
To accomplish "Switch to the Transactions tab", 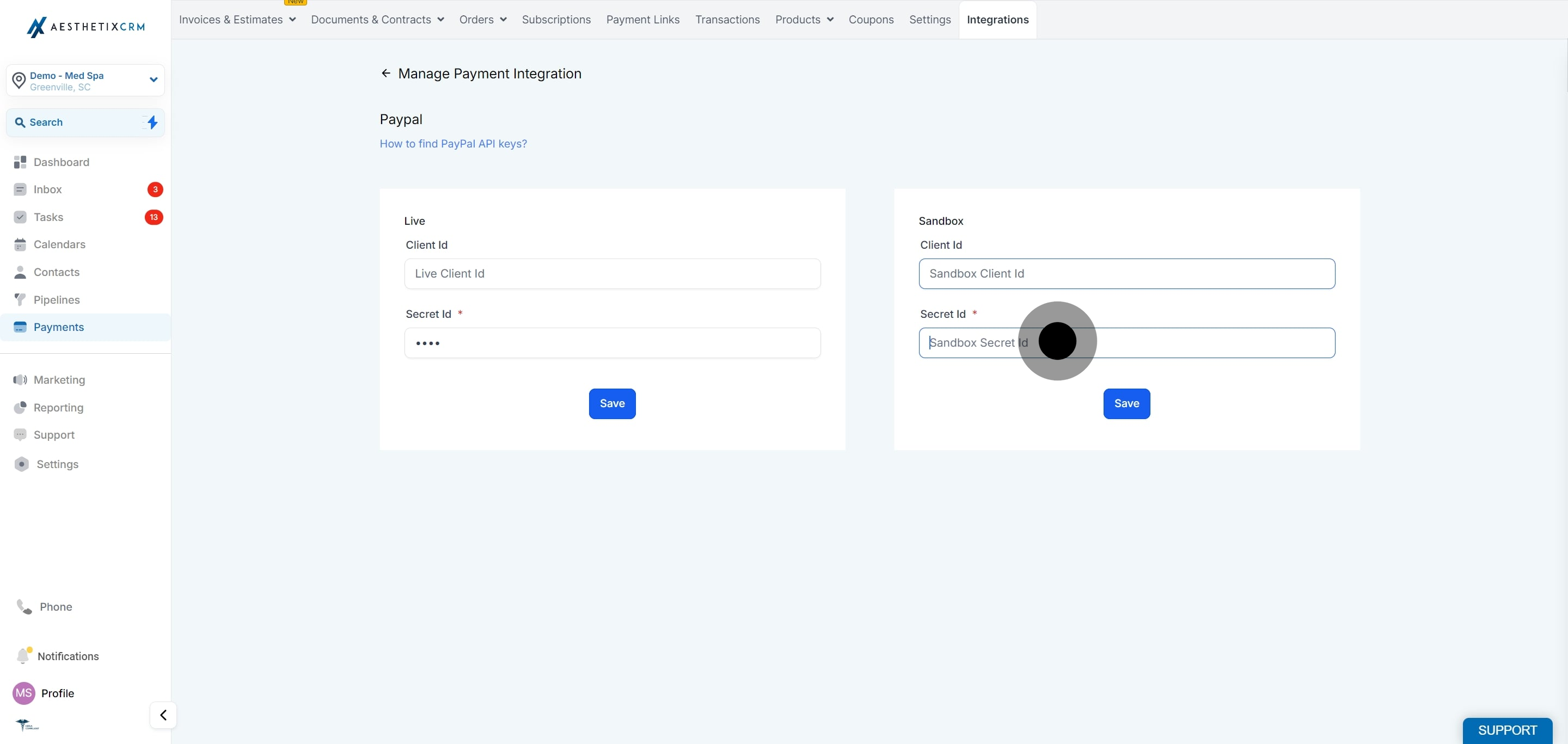I will (x=727, y=20).
